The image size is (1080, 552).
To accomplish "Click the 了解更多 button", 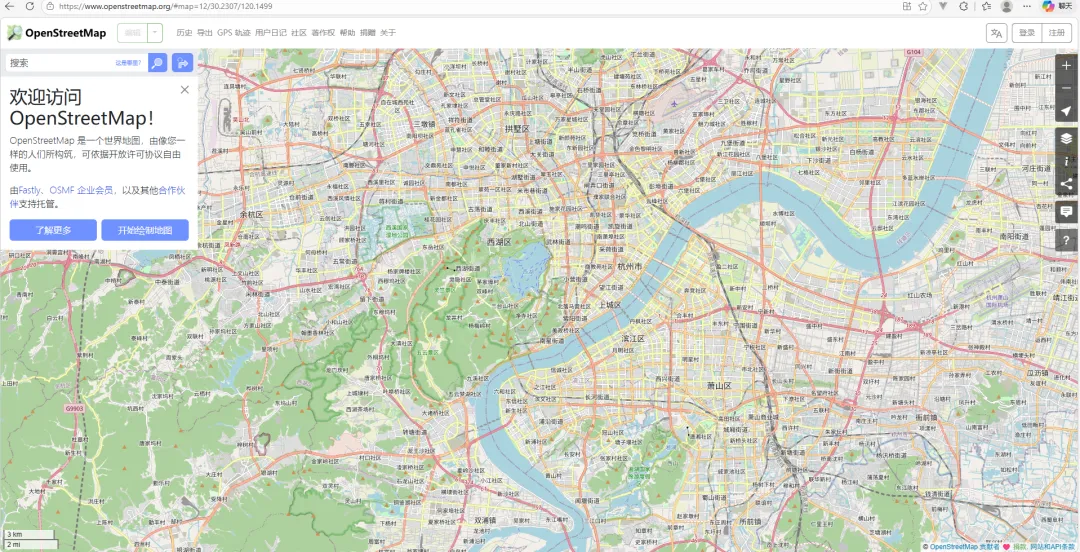I will 53,230.
